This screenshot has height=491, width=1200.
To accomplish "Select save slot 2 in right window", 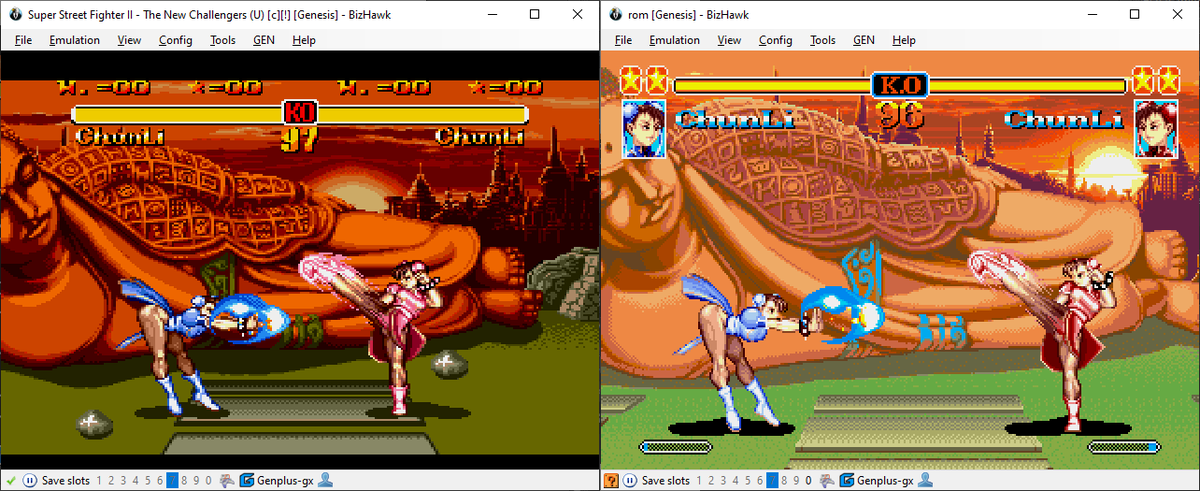I will pos(711,481).
